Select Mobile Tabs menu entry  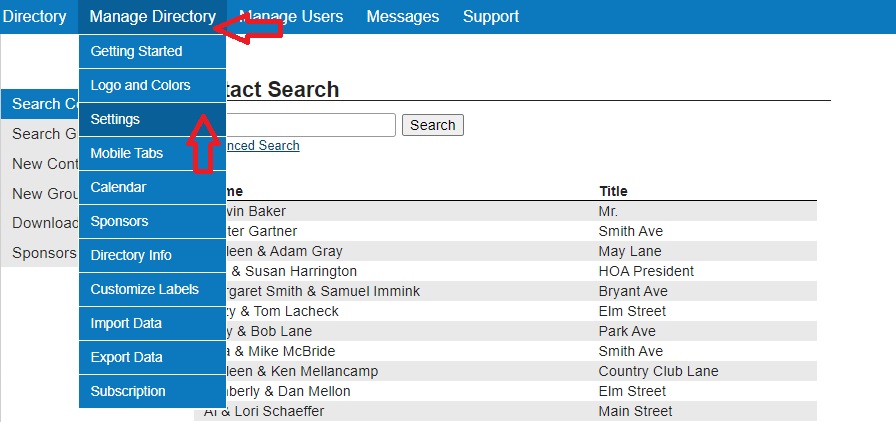(x=127, y=153)
